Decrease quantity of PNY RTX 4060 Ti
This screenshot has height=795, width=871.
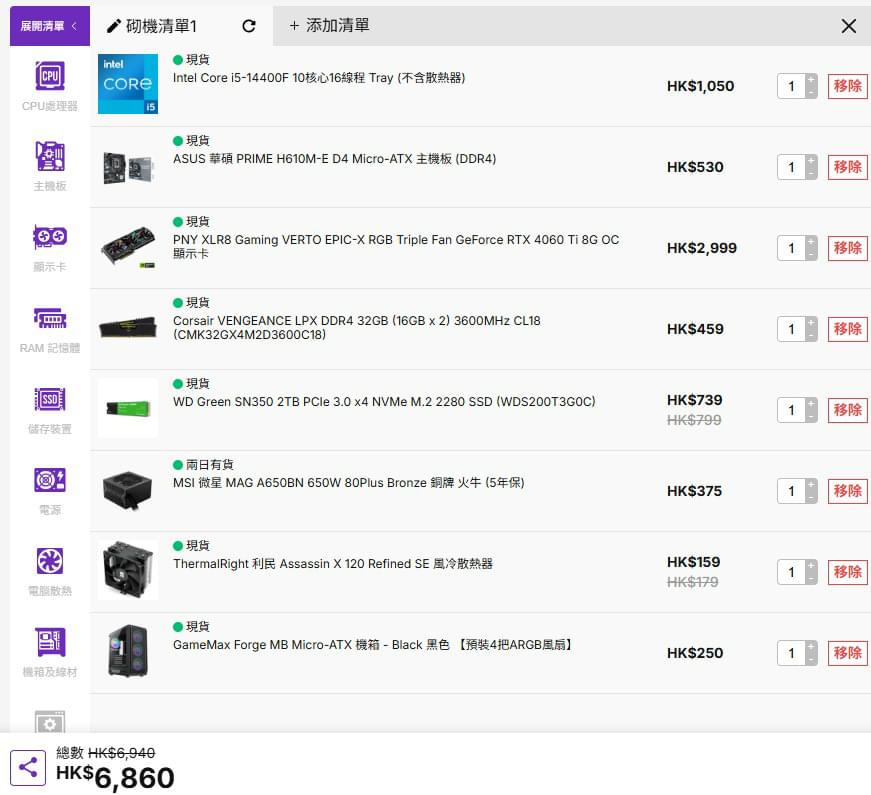811,254
